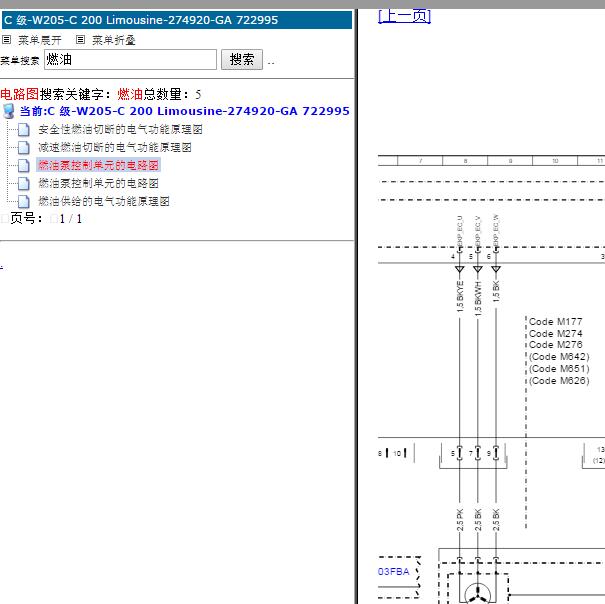Click the three-phase motor symbol in the diagram
Viewport: 605px width, 604px height.
click(x=478, y=594)
